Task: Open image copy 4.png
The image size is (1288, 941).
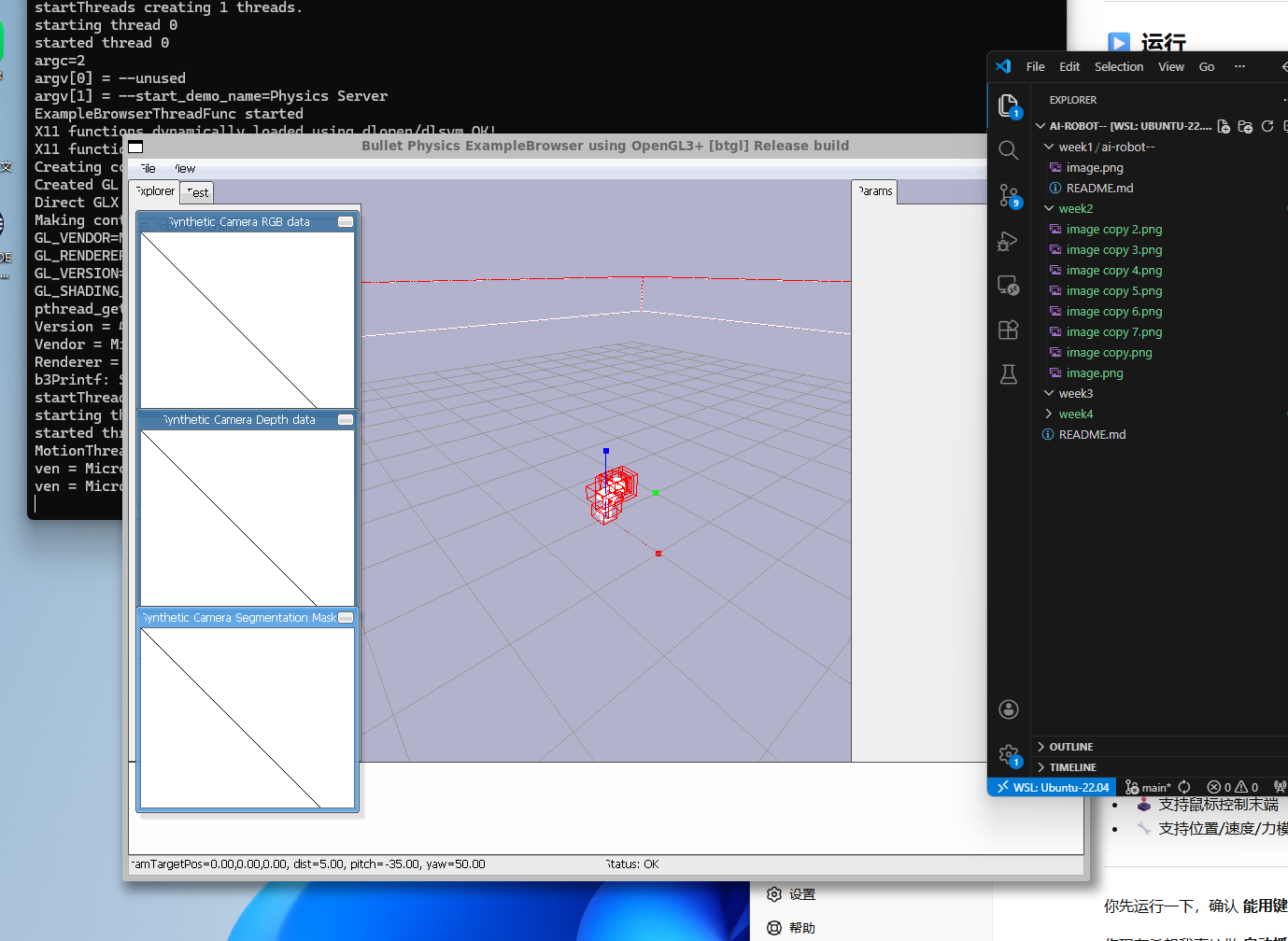Action: pos(1114,271)
